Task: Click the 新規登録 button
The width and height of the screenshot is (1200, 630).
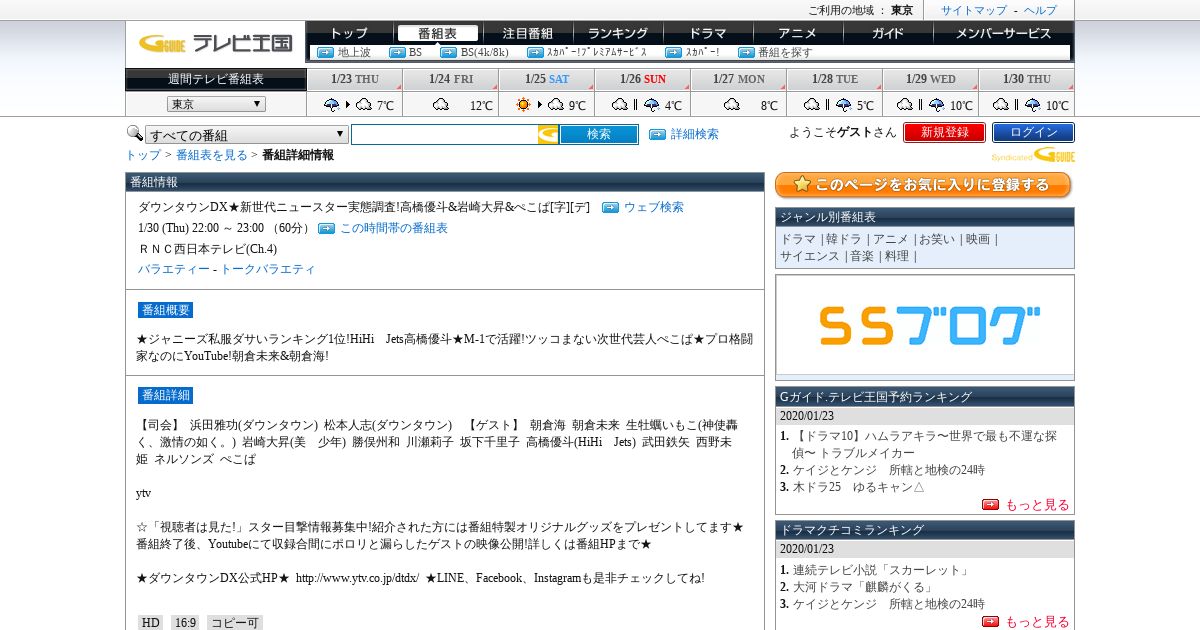Action: click(944, 132)
